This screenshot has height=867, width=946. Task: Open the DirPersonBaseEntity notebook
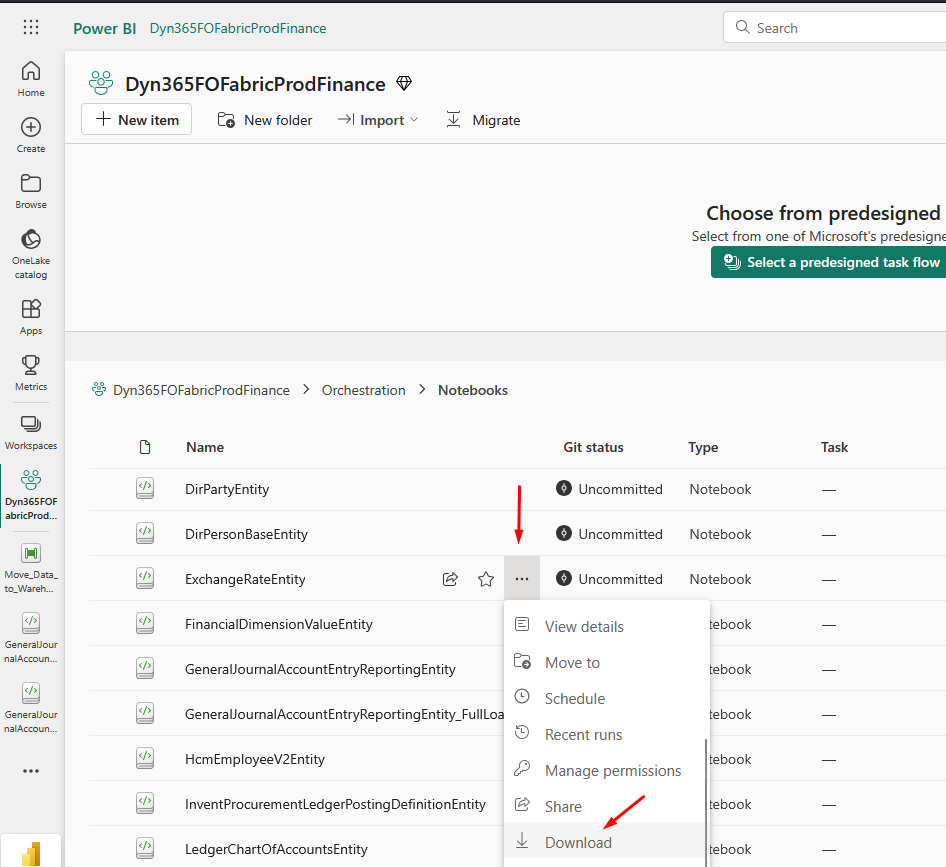pos(246,534)
